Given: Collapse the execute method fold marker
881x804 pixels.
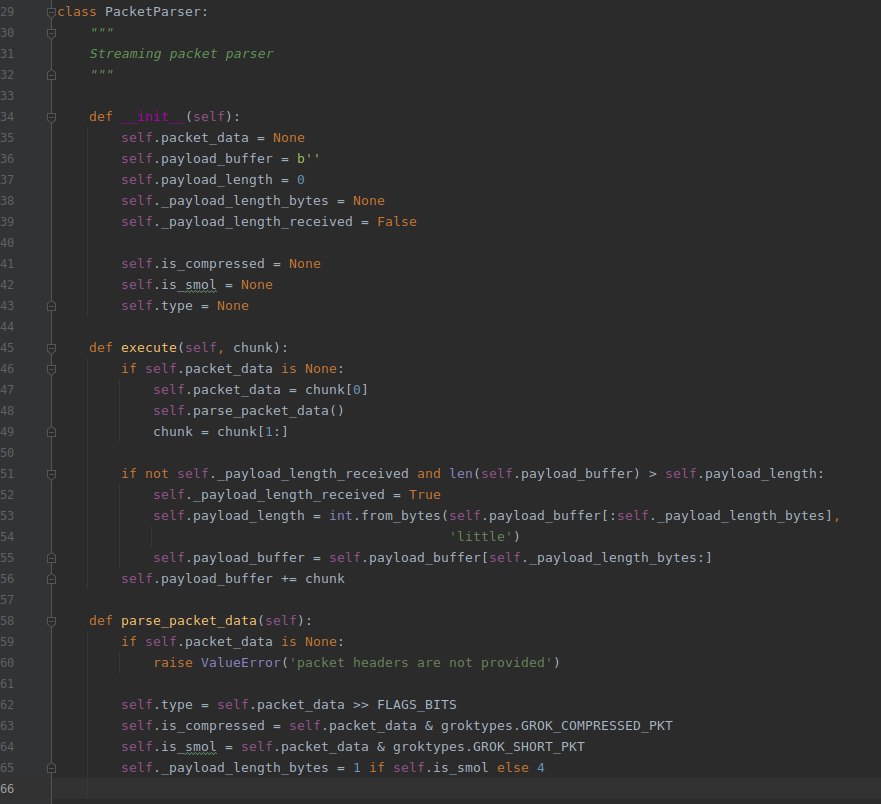Looking at the screenshot, I should click(x=51, y=348).
